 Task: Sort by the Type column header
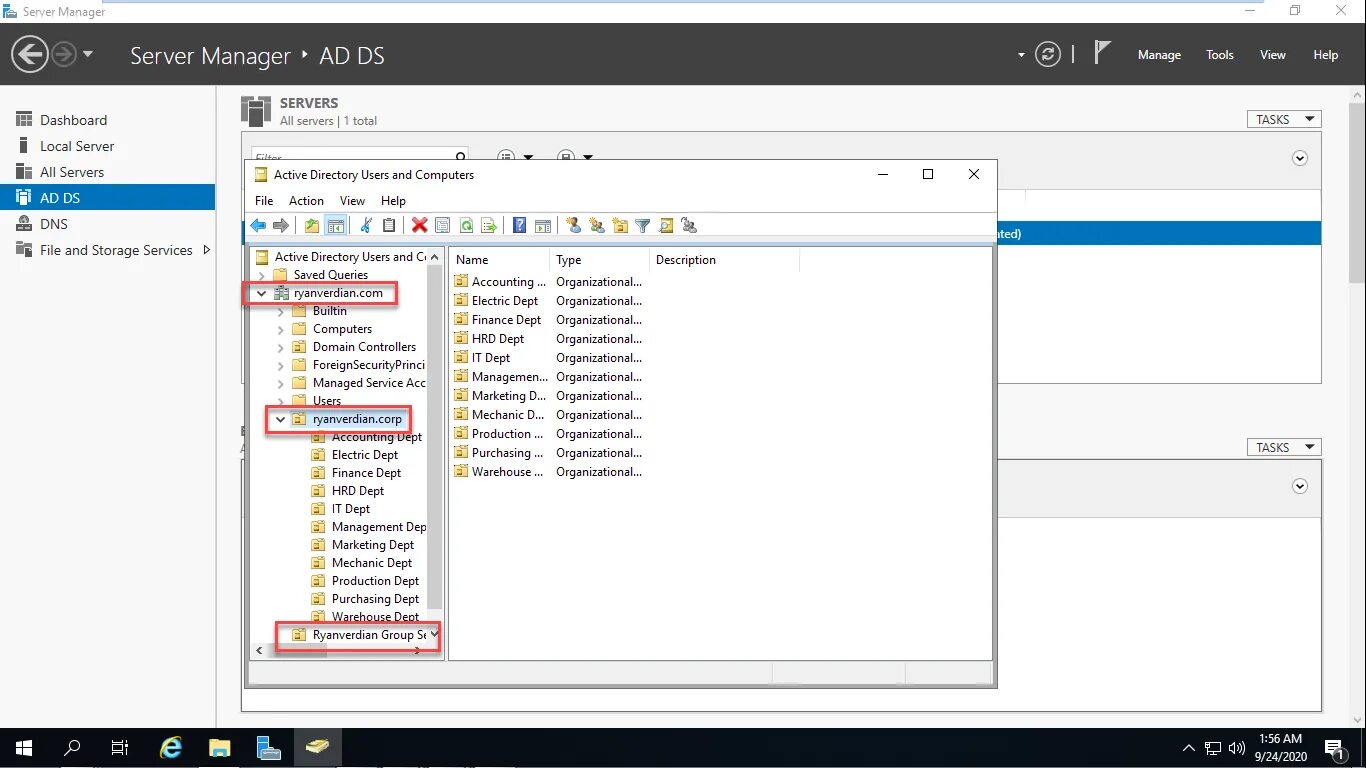599,260
